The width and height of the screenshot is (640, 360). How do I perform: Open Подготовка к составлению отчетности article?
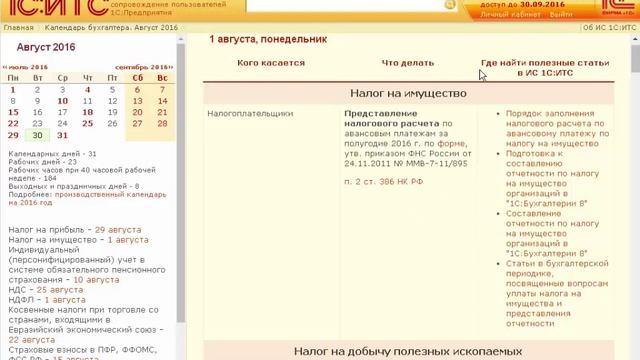pos(553,179)
